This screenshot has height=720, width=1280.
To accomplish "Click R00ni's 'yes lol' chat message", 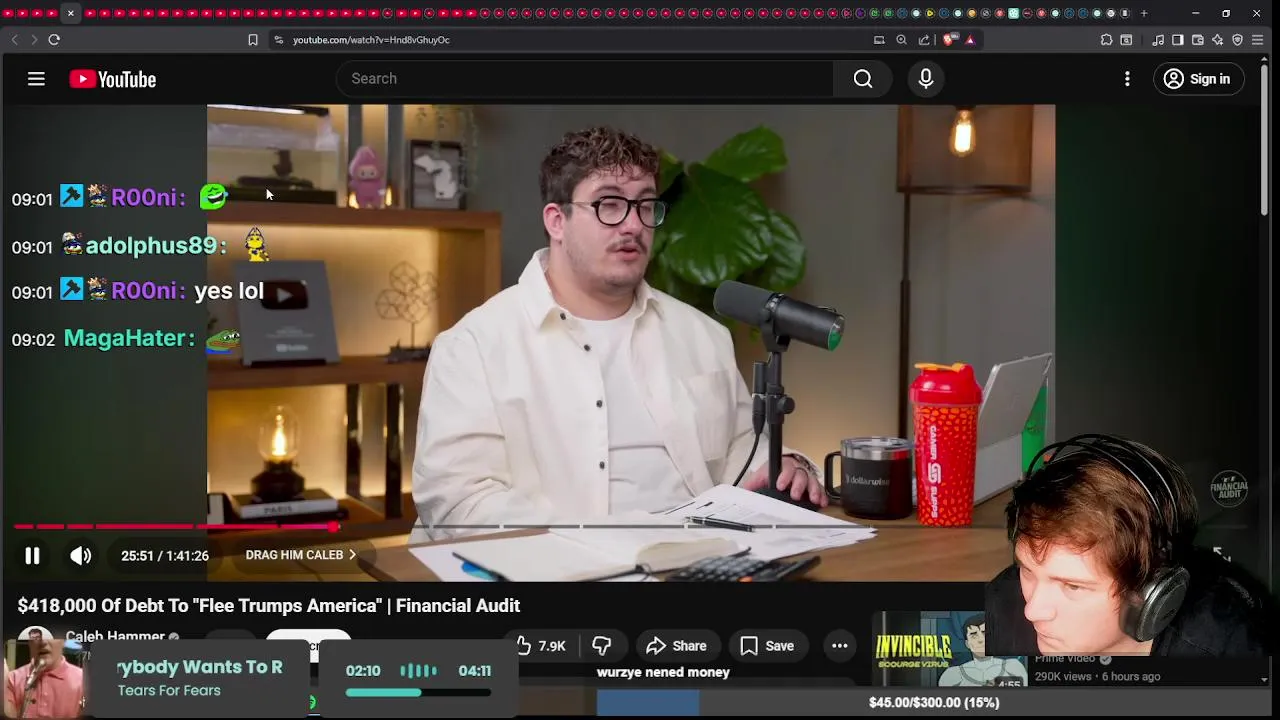I will [229, 291].
